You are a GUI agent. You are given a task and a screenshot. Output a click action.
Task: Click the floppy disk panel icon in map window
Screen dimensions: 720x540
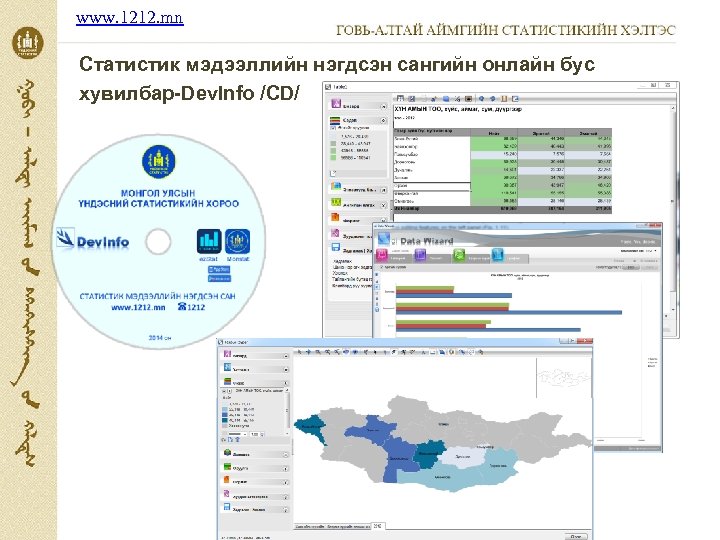click(x=227, y=507)
